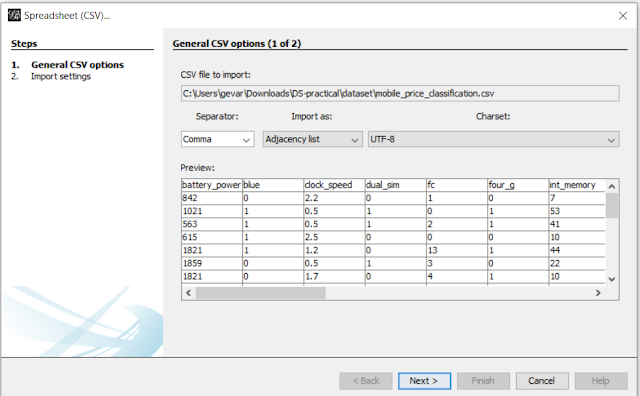Click the battery_power column header
640x396 pixels.
point(211,185)
